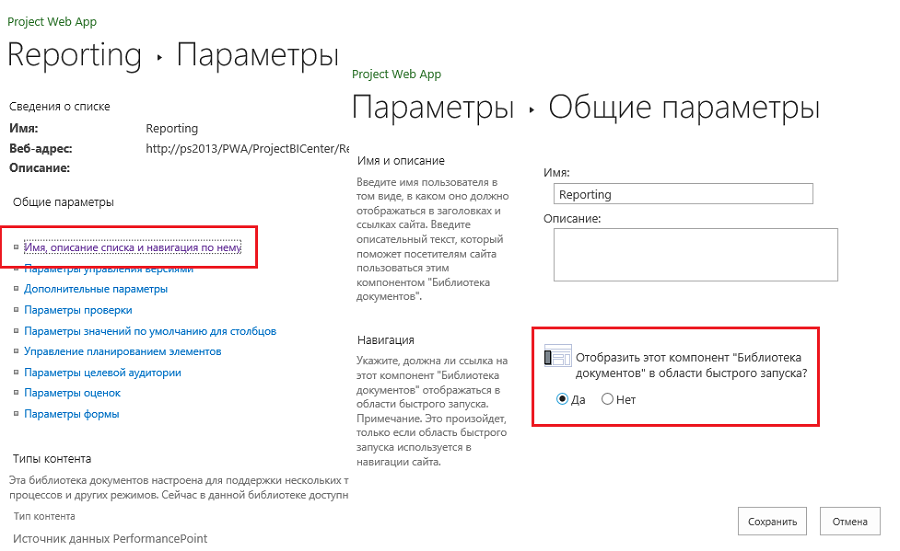Open 'Параметры целевой аудитории' link

(103, 372)
